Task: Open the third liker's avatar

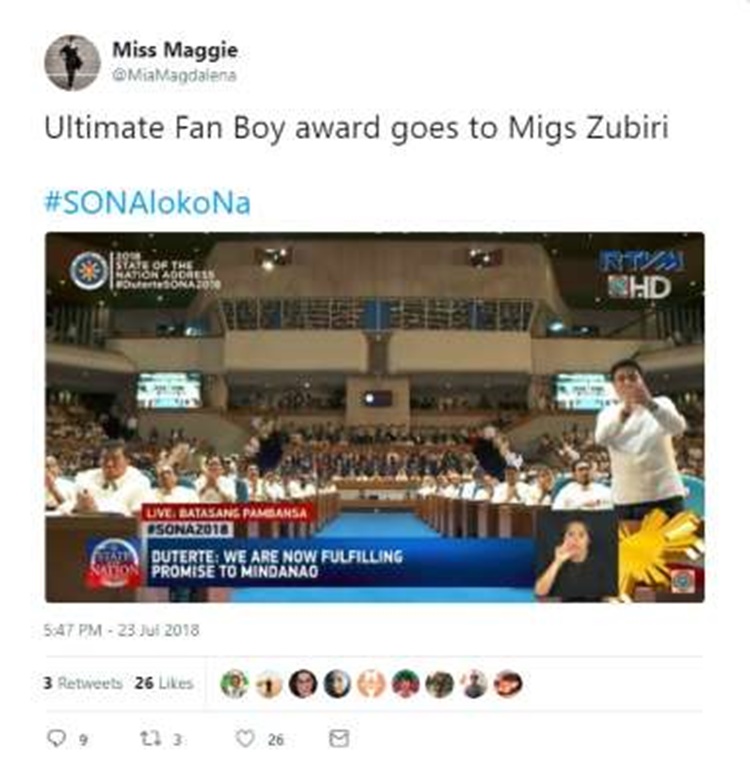Action: pyautogui.click(x=303, y=684)
